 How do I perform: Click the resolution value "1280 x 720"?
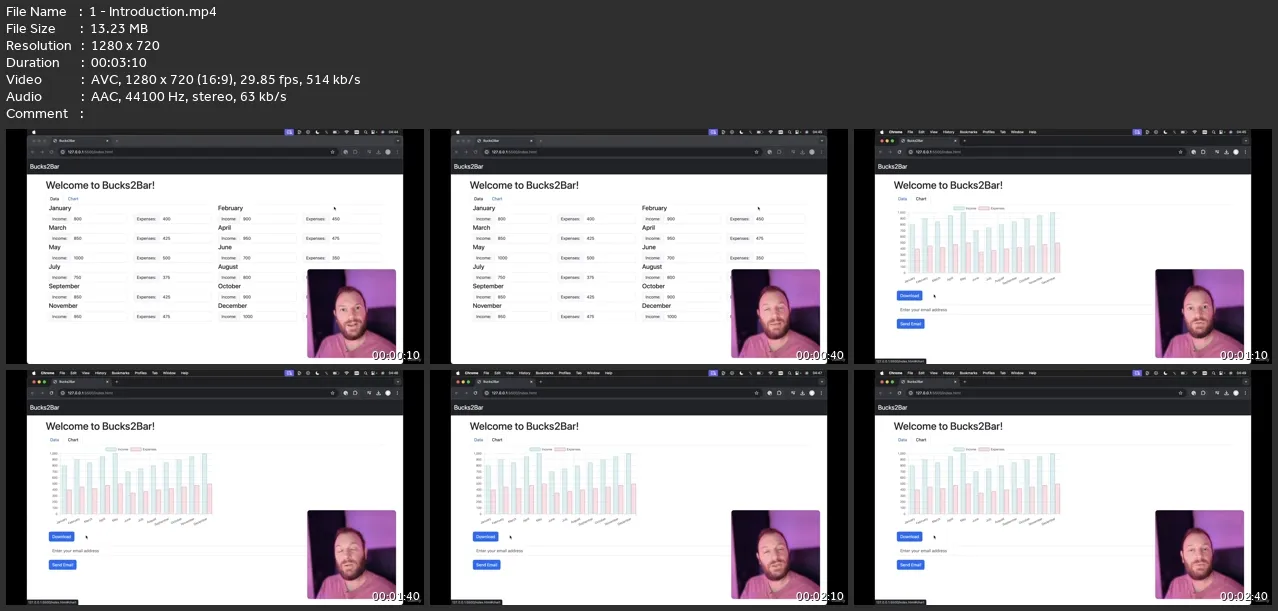(125, 45)
